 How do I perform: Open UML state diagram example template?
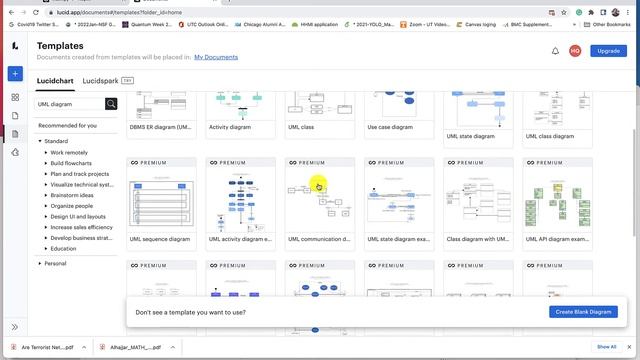pos(399,204)
